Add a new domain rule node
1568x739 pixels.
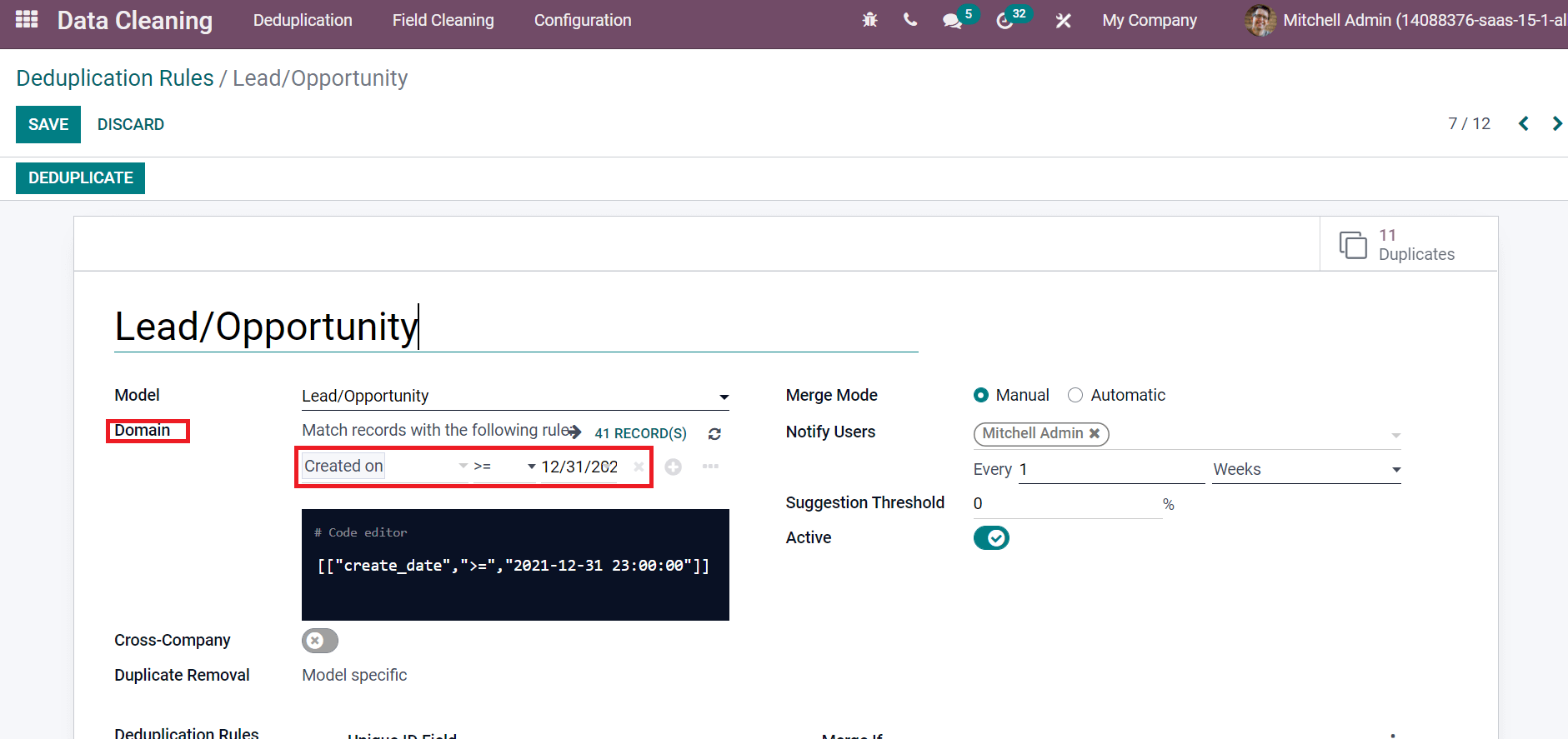pos(673,467)
